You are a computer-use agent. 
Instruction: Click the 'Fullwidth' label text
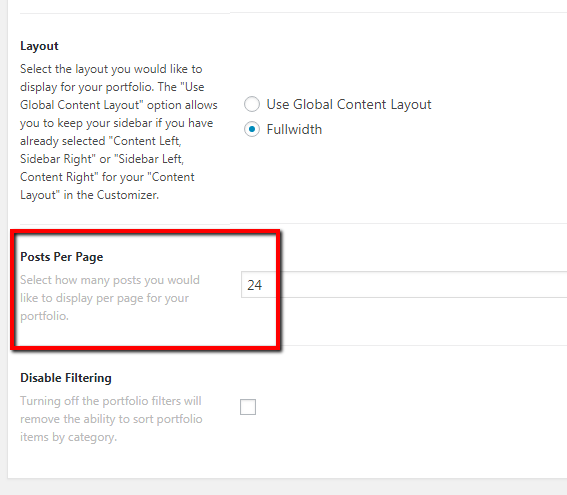point(294,129)
